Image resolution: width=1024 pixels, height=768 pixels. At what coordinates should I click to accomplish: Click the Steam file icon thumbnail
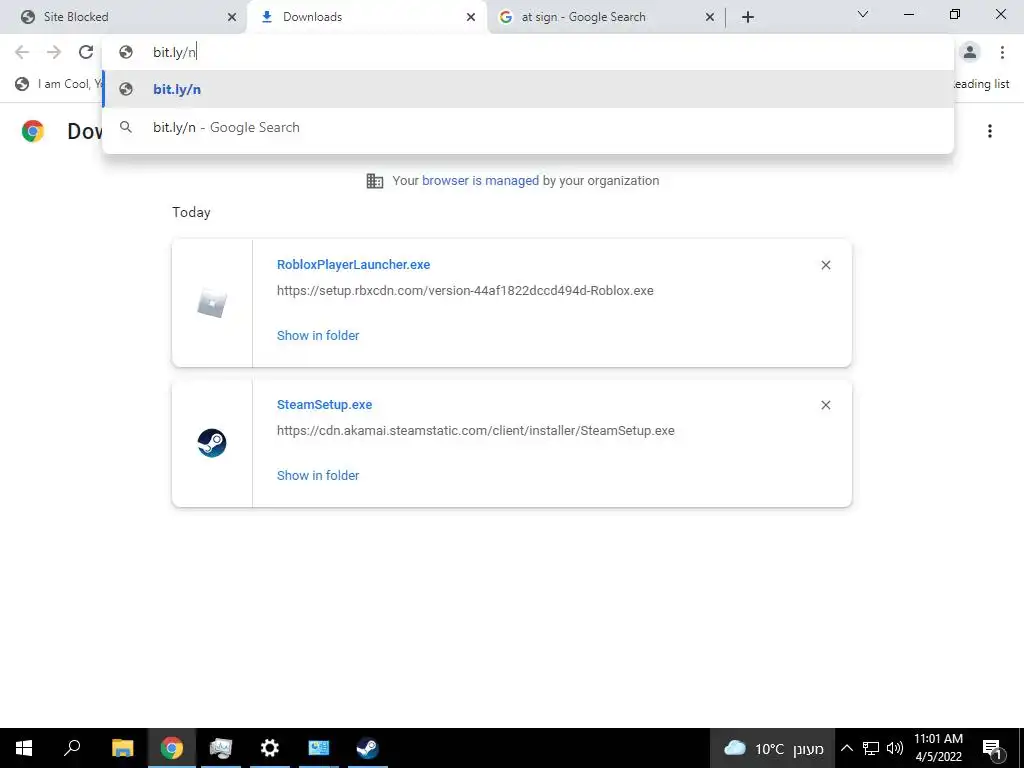coord(212,443)
